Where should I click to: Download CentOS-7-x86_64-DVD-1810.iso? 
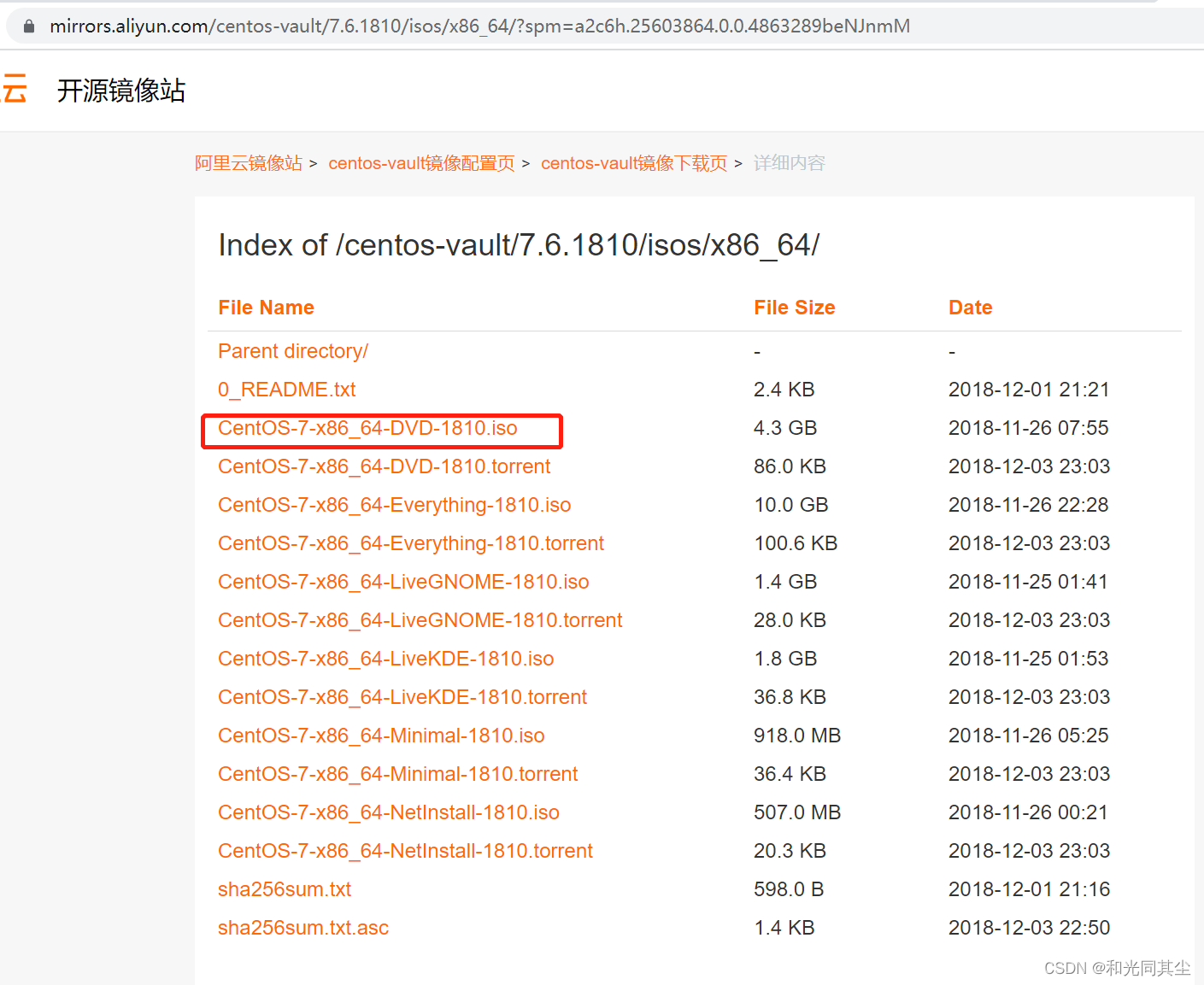click(367, 428)
